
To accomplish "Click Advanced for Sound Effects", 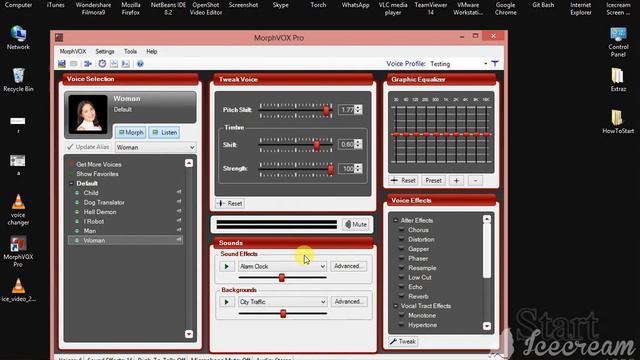I will point(349,266).
